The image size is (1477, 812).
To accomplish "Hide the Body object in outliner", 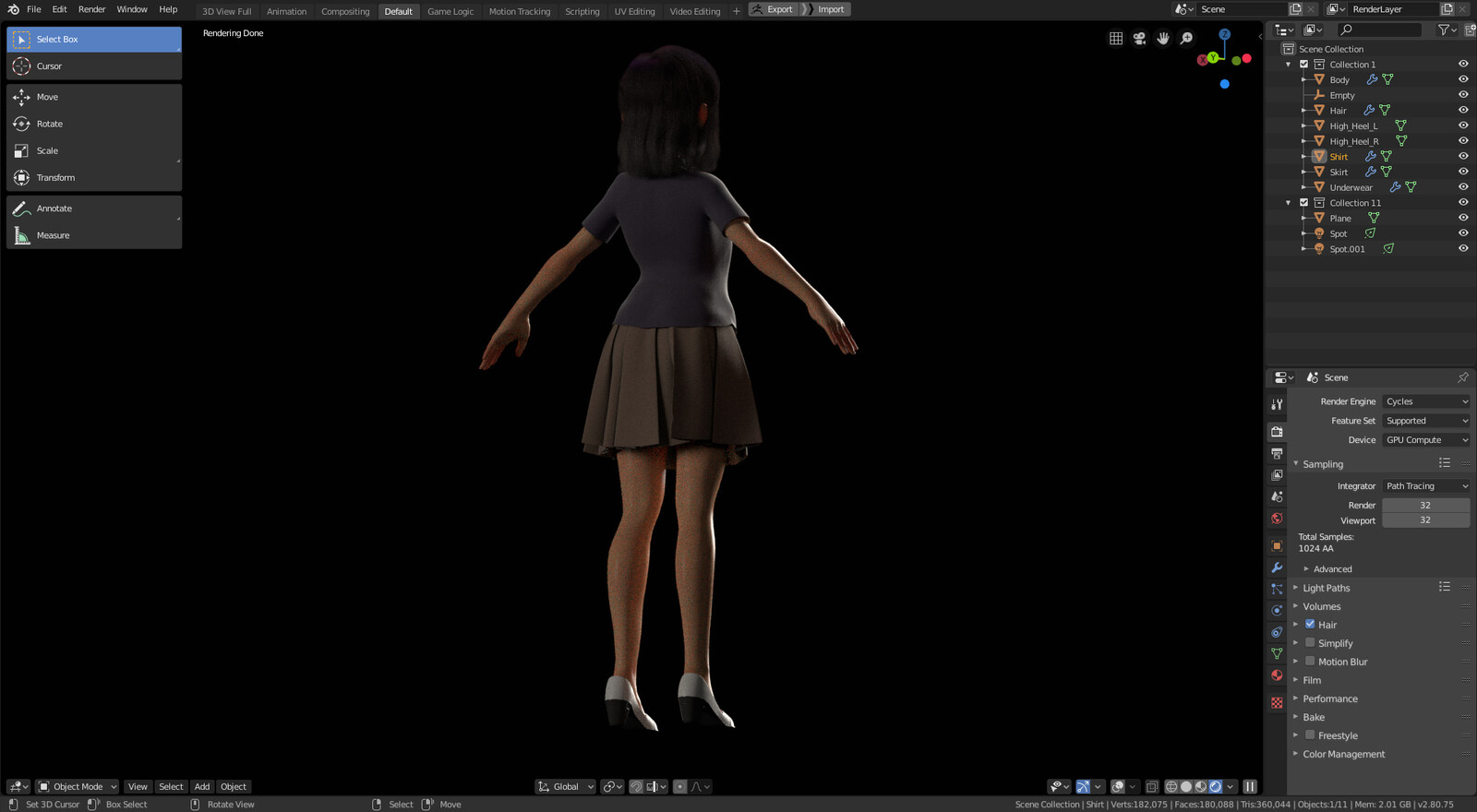I will tap(1463, 79).
